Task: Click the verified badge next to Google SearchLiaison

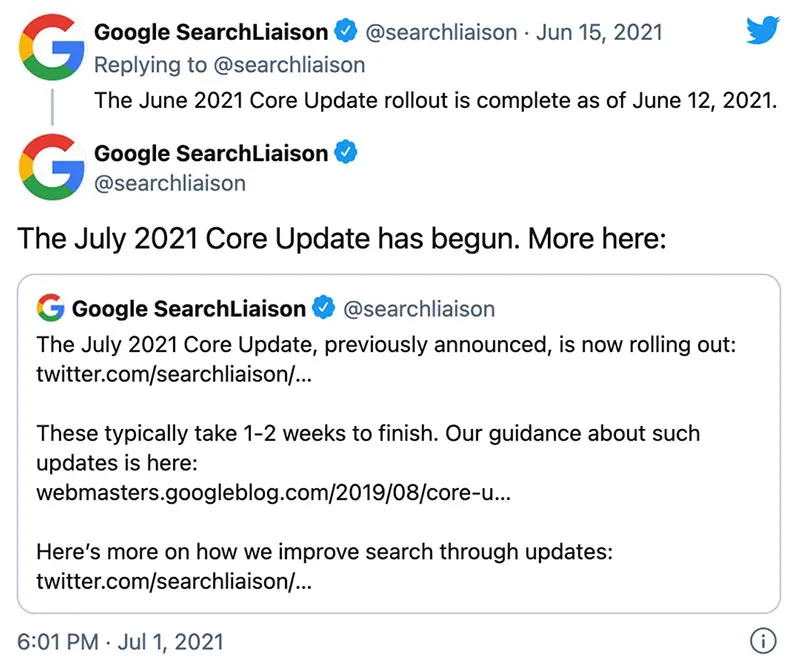Action: (x=346, y=31)
